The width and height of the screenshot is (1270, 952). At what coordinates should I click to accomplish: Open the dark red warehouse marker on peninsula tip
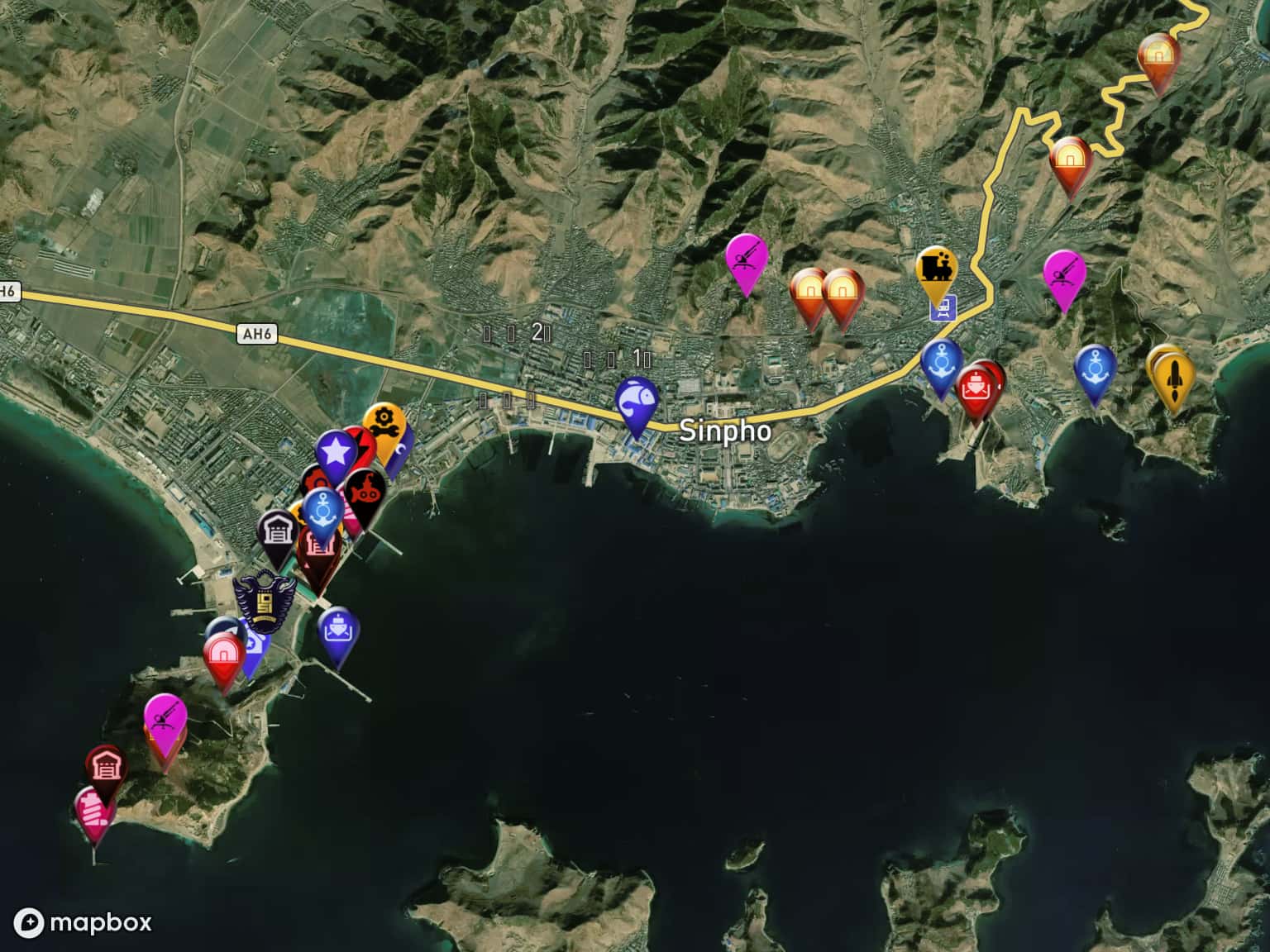[106, 769]
